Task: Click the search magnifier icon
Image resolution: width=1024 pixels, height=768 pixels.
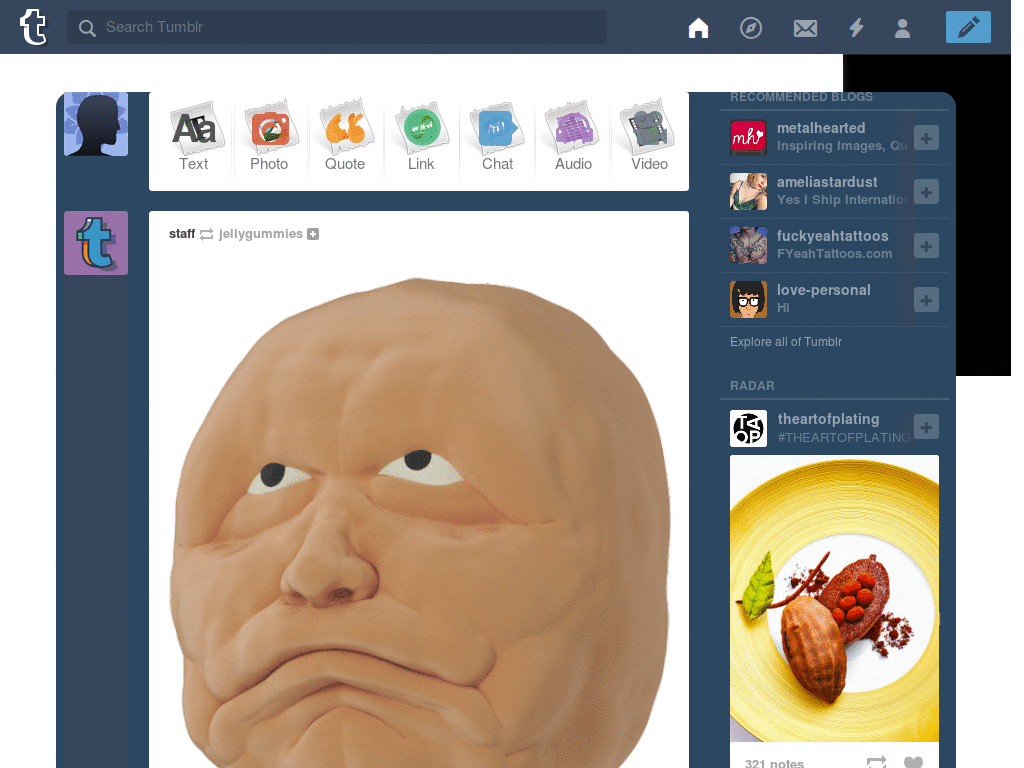Action: [87, 28]
